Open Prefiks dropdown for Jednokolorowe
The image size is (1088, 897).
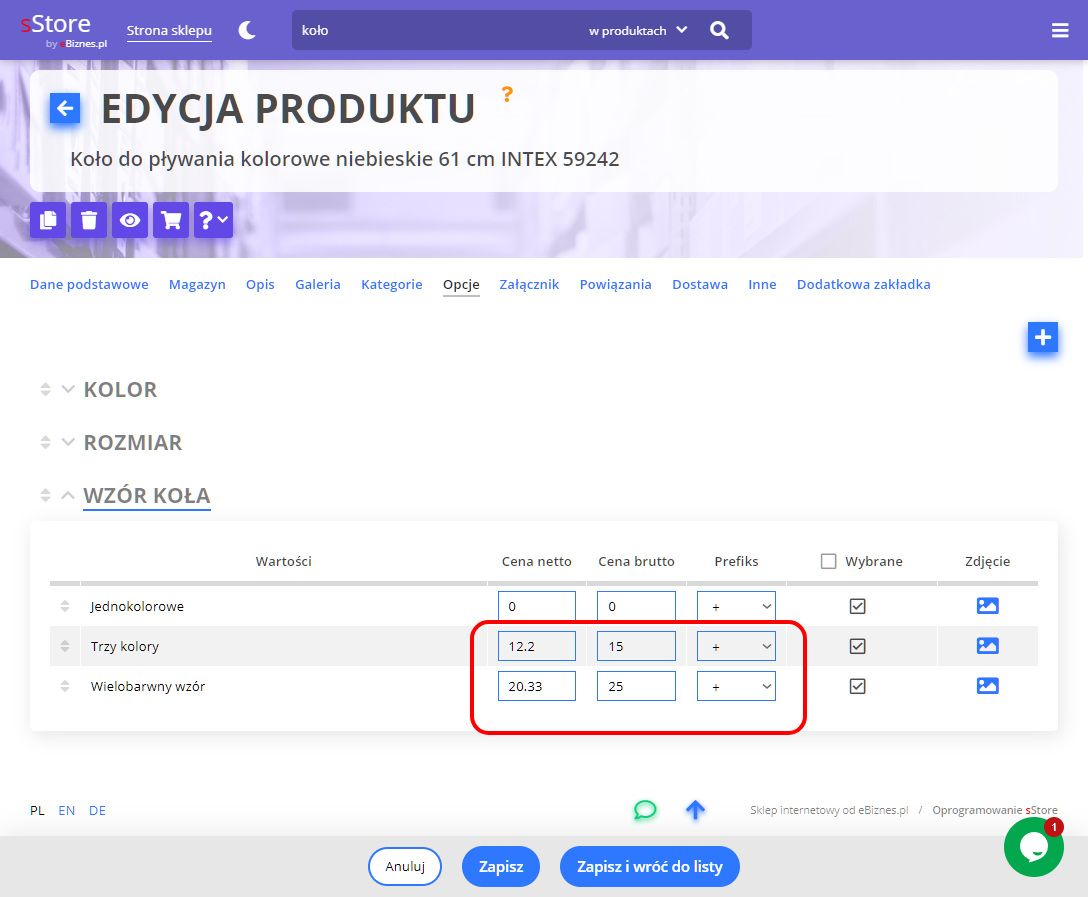736,606
